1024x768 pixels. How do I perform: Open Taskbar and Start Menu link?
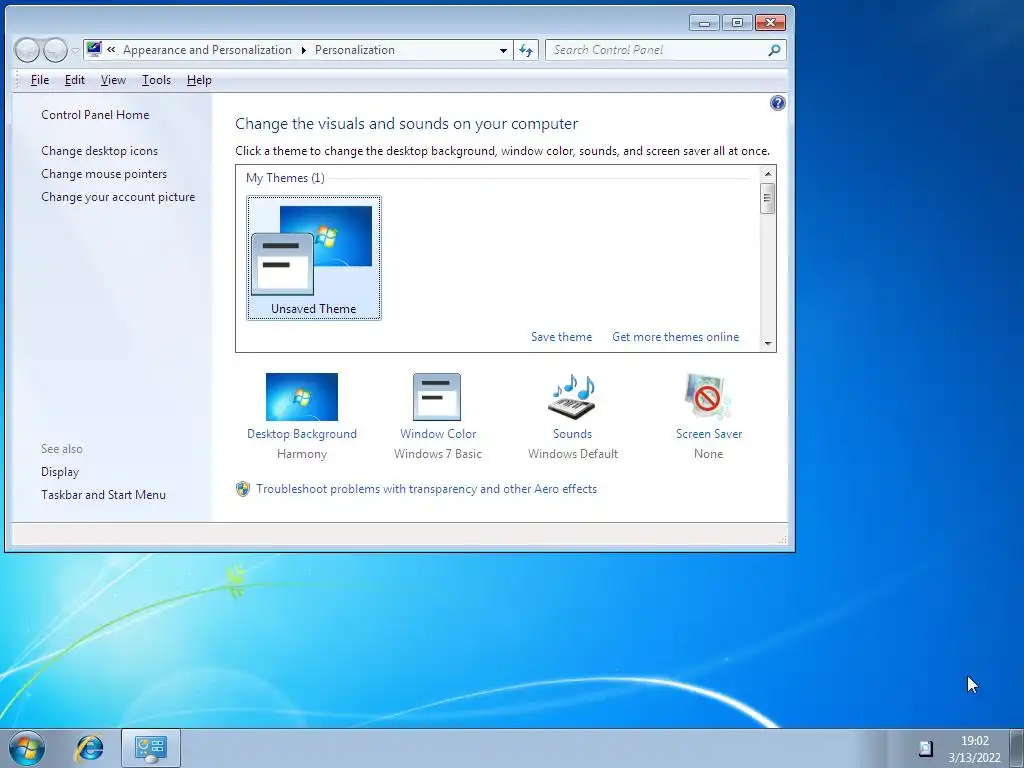tap(103, 495)
